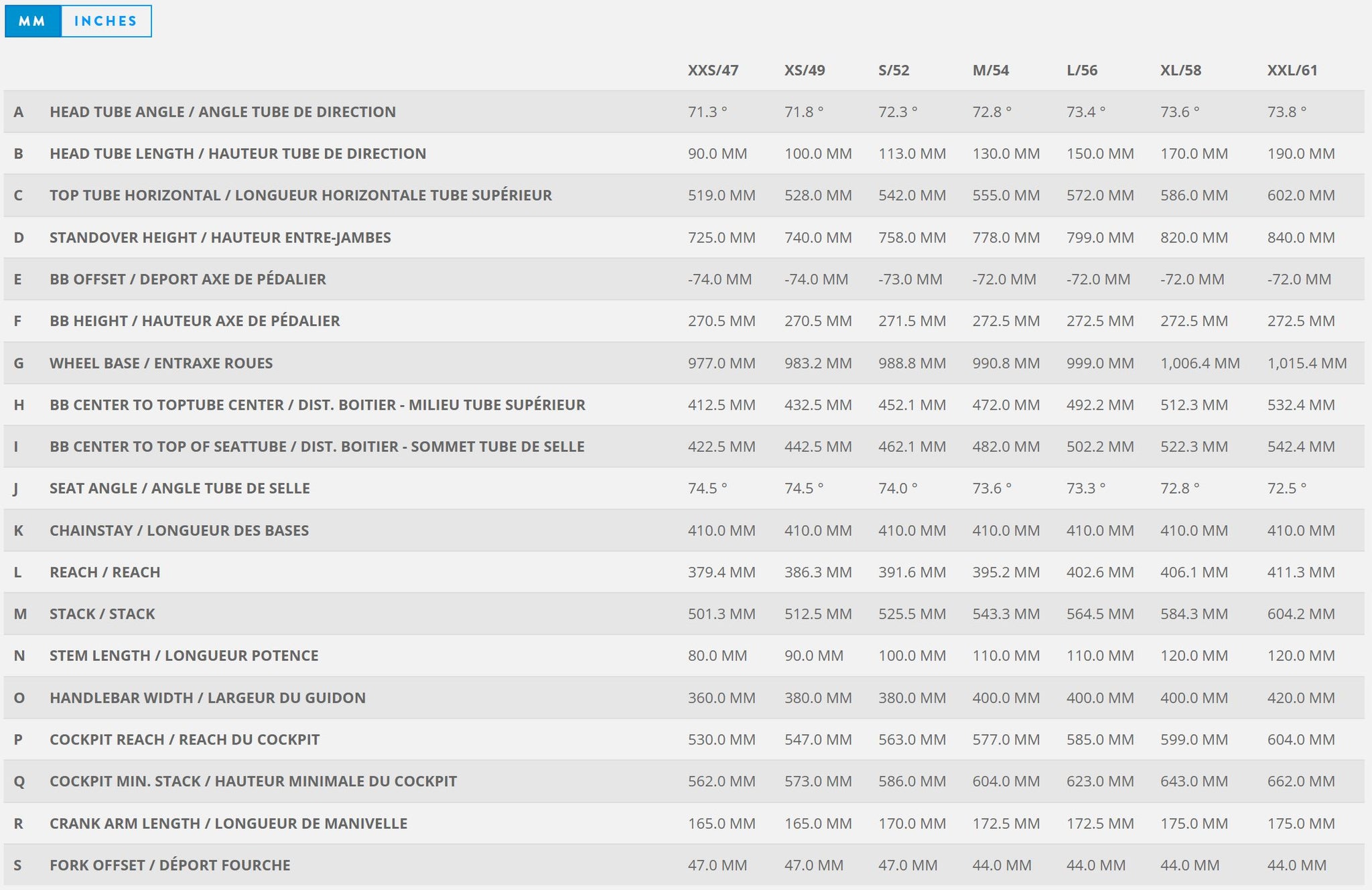This screenshot has height=890, width=1372.
Task: Click the TOP TUBE HORIZONTAL row label
Action: [301, 196]
